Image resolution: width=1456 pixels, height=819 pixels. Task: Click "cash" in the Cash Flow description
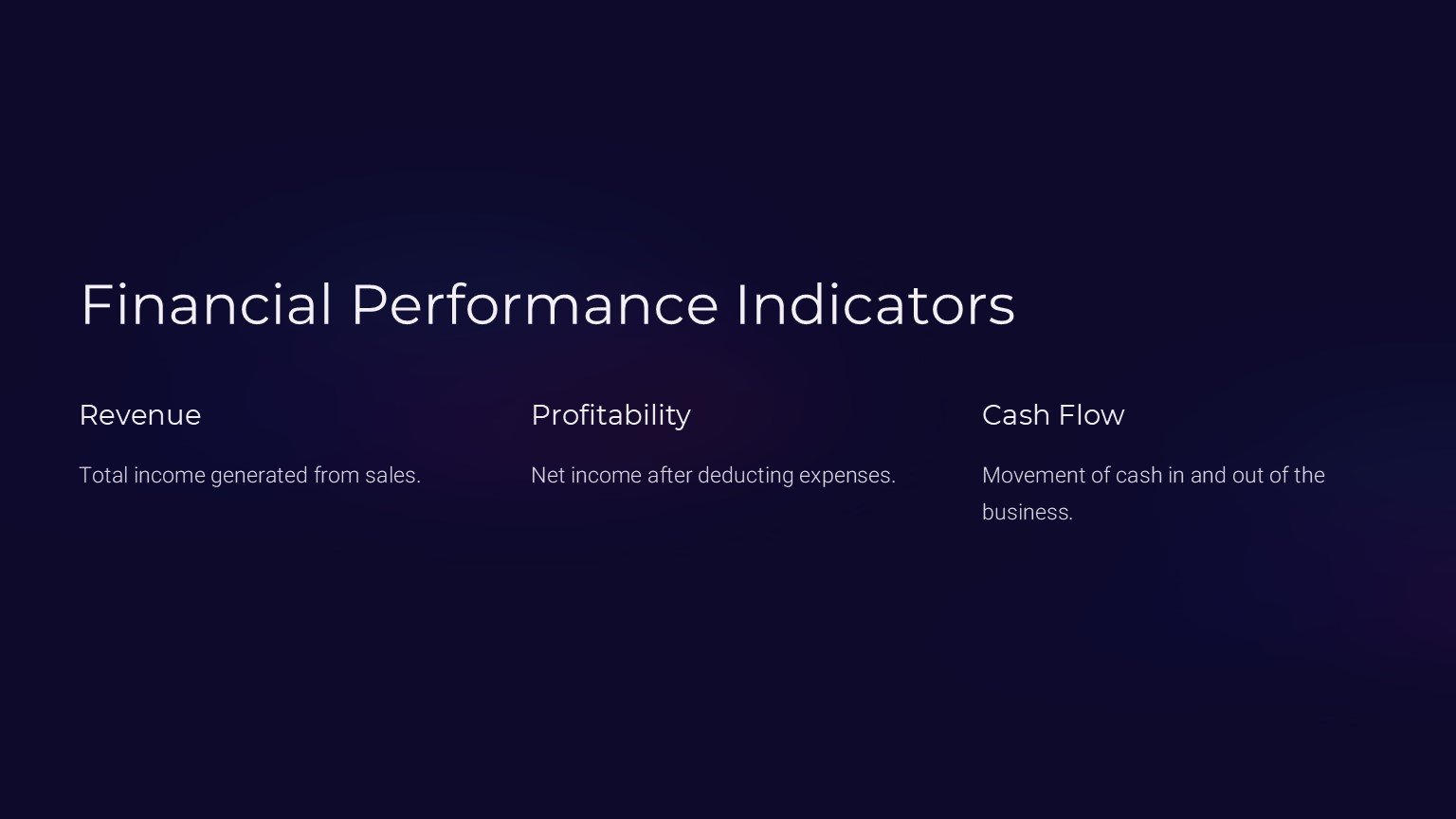1138,475
